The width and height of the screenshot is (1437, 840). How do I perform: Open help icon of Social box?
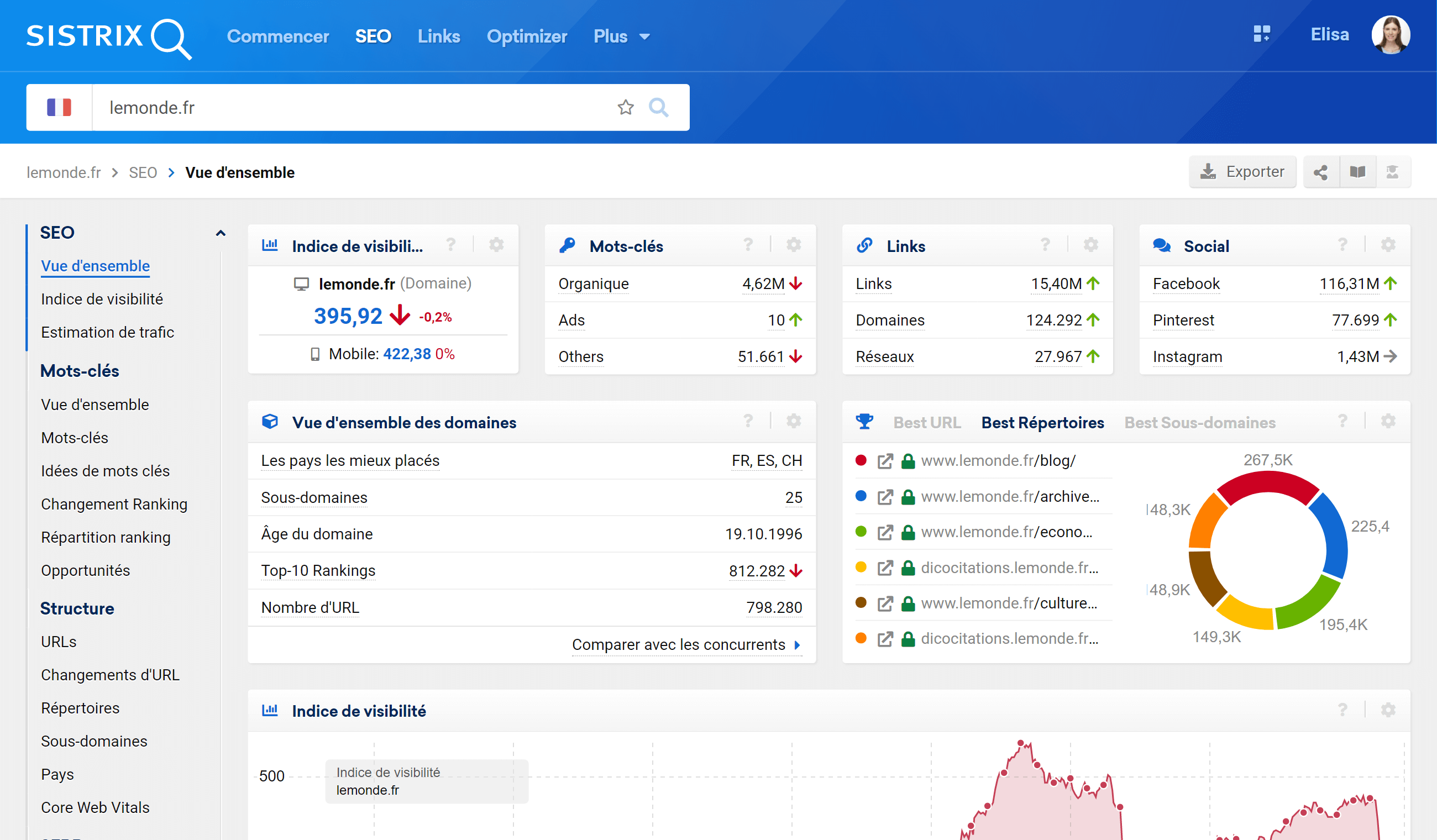tap(1343, 245)
